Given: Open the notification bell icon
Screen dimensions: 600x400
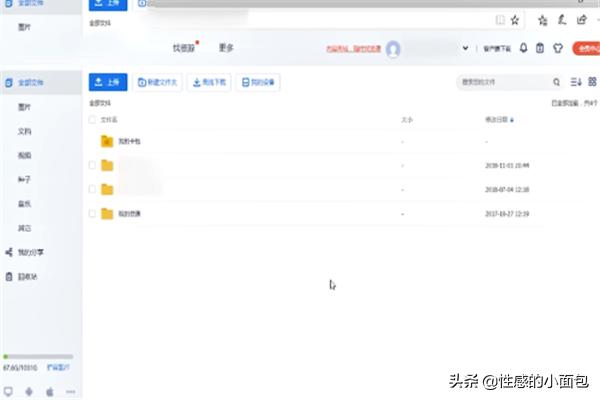Looking at the screenshot, I should pos(523,47).
